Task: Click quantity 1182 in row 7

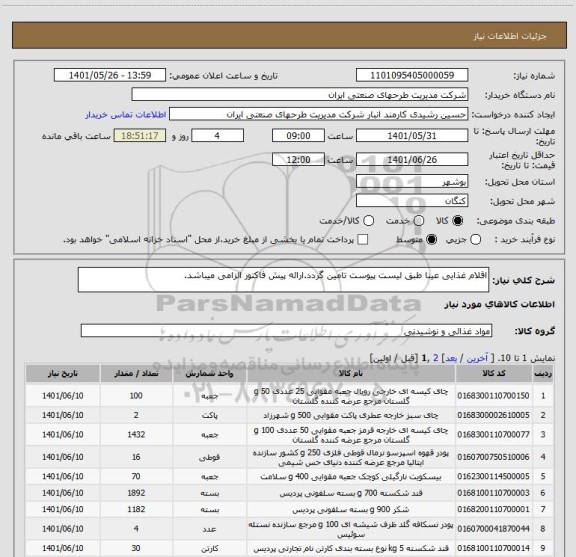Action: tap(136, 510)
